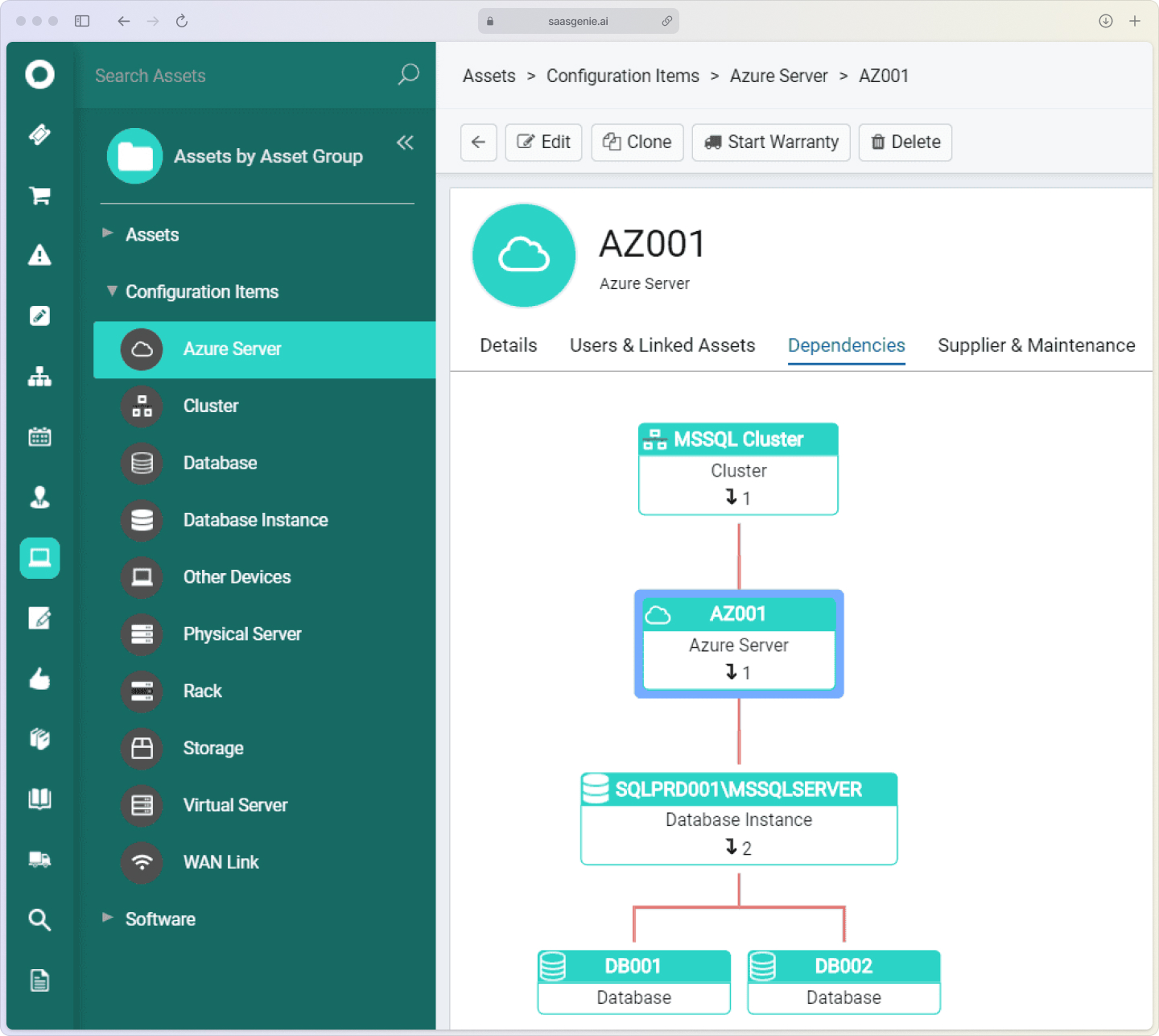Click the Delete button
The height and width of the screenshot is (1036, 1159).
pyautogui.click(x=905, y=142)
